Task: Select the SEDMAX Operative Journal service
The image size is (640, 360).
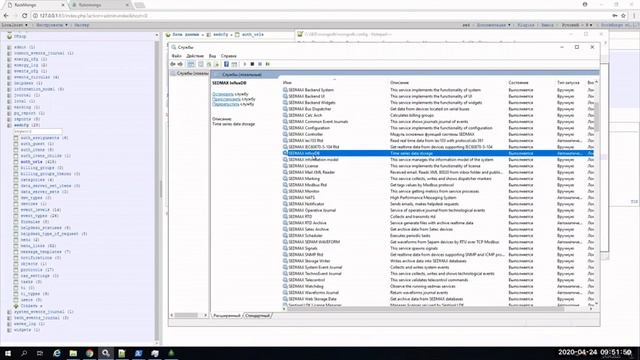Action: click(x=438, y=210)
